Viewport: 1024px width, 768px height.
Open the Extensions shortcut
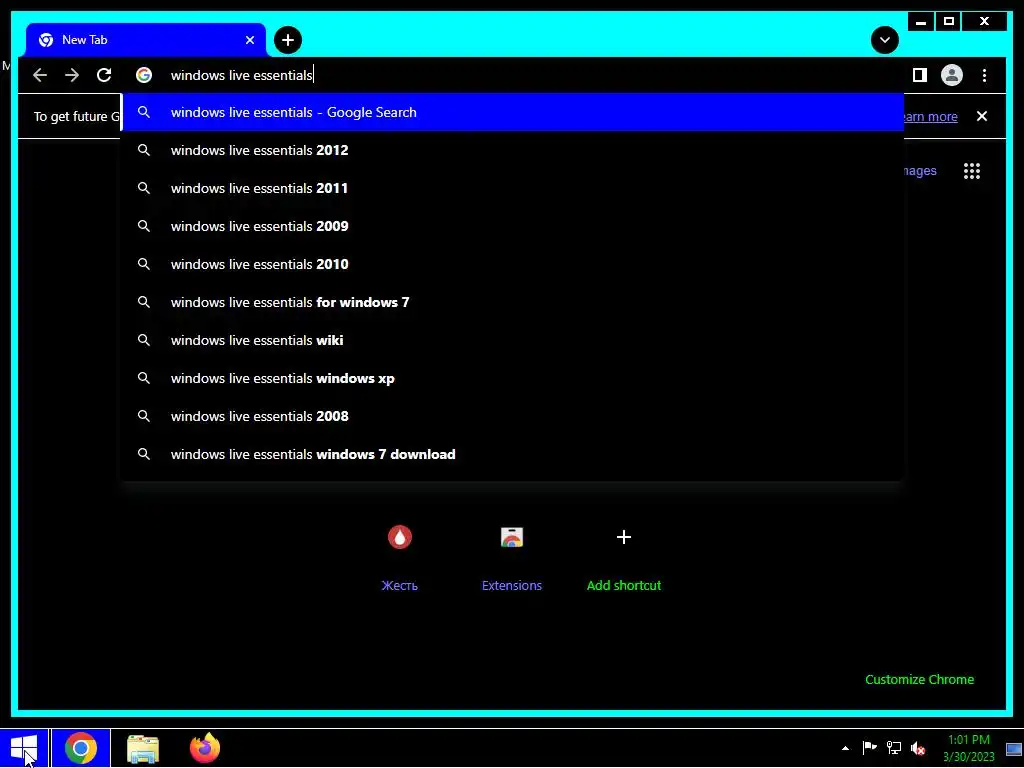(511, 557)
